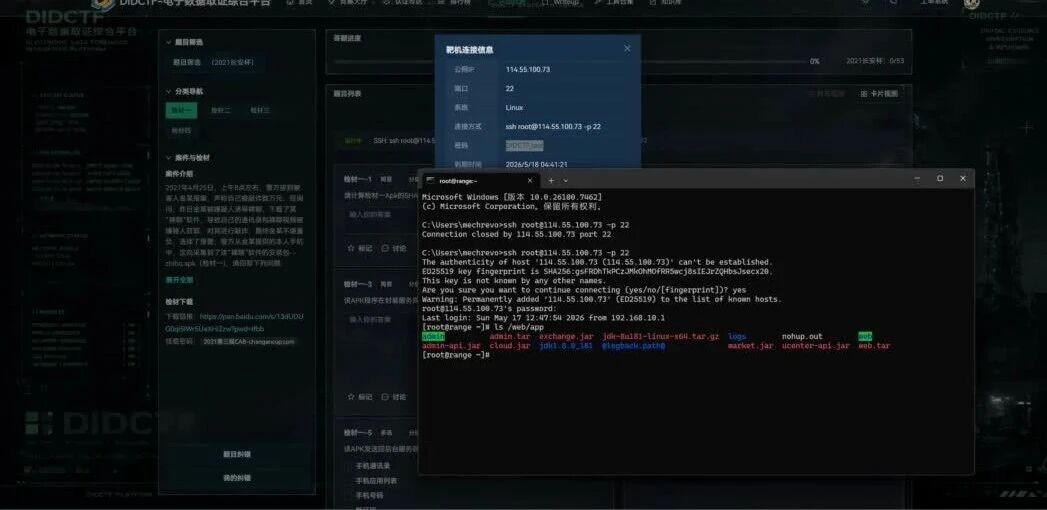Select the 检材三 category tab
Viewport: 1047px width, 510px height.
tap(260, 111)
